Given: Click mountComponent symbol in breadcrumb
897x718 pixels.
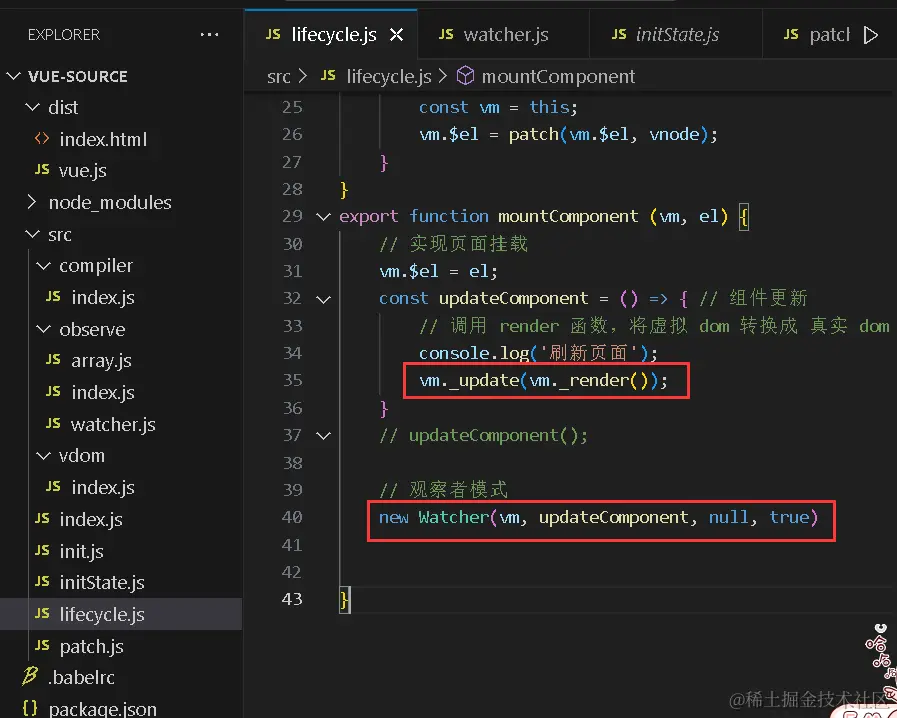Looking at the screenshot, I should click(x=558, y=76).
